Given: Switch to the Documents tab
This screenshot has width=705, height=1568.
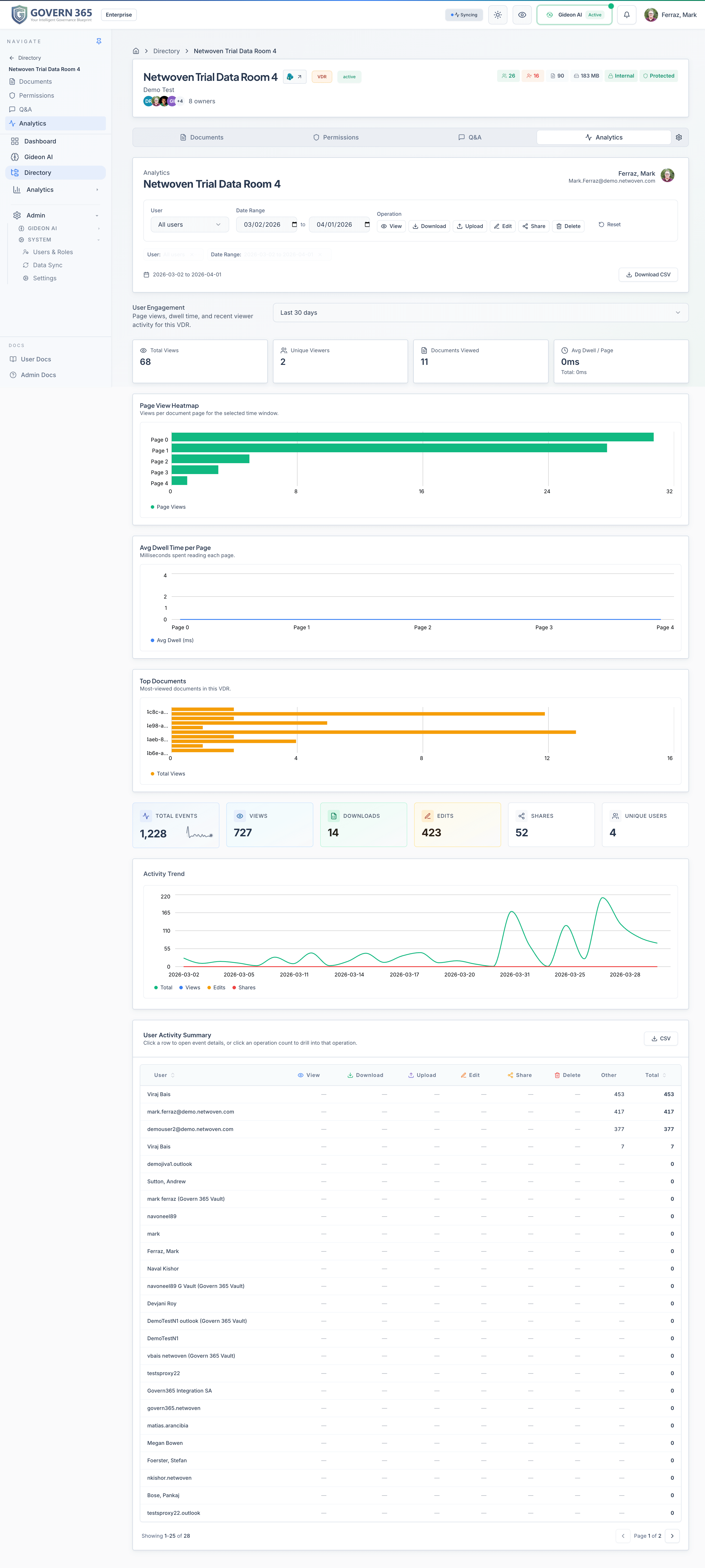Looking at the screenshot, I should point(202,138).
